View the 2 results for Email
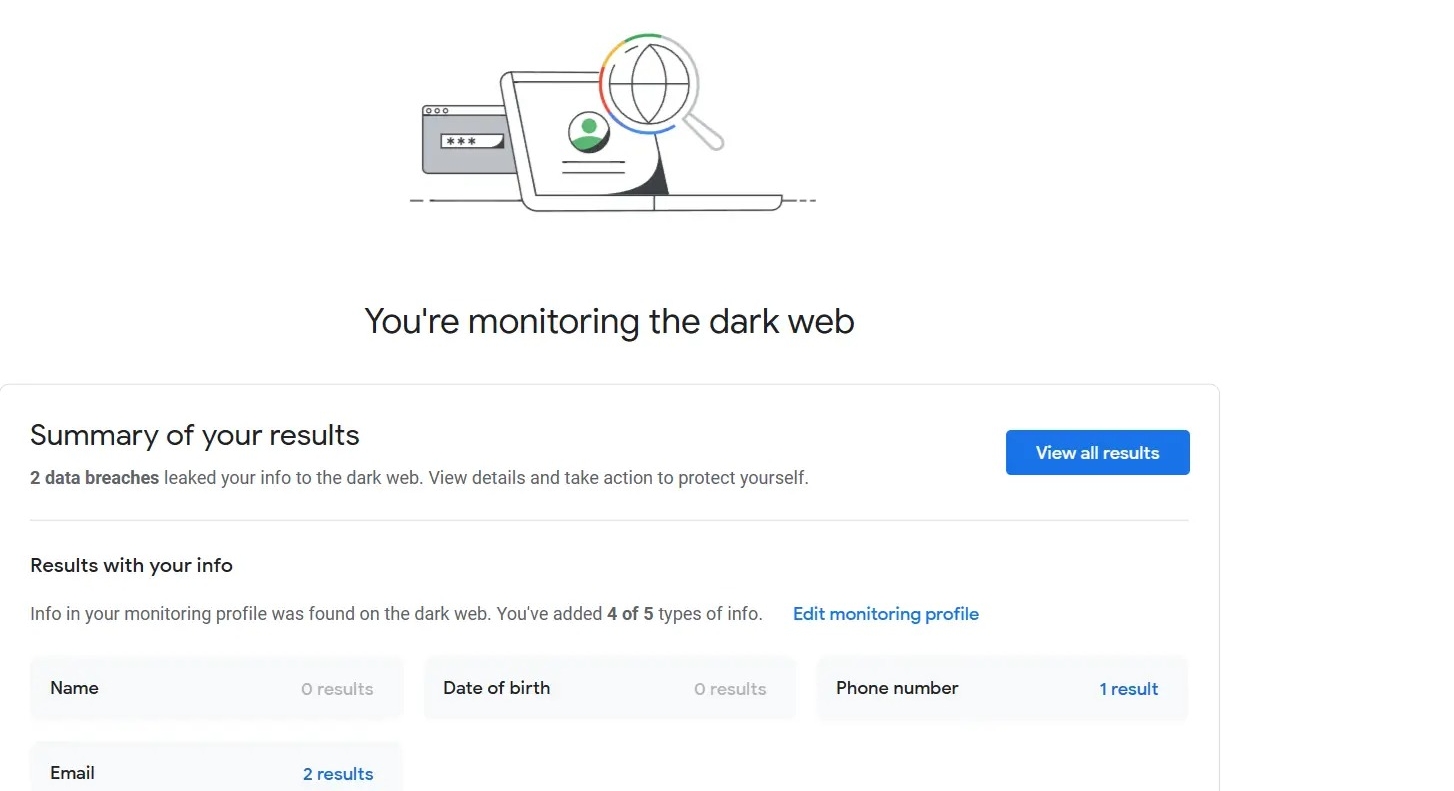 pos(338,773)
